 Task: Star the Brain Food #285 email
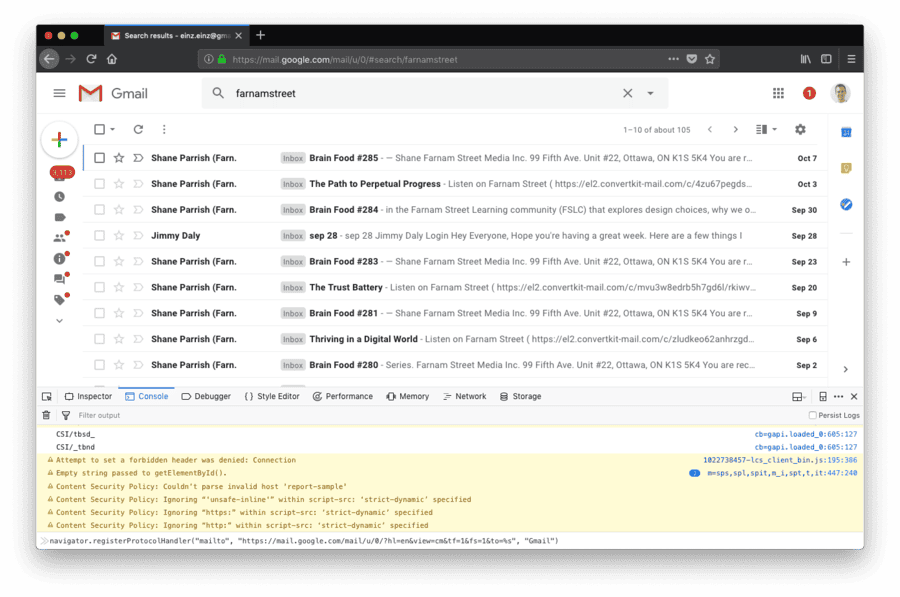(x=119, y=158)
